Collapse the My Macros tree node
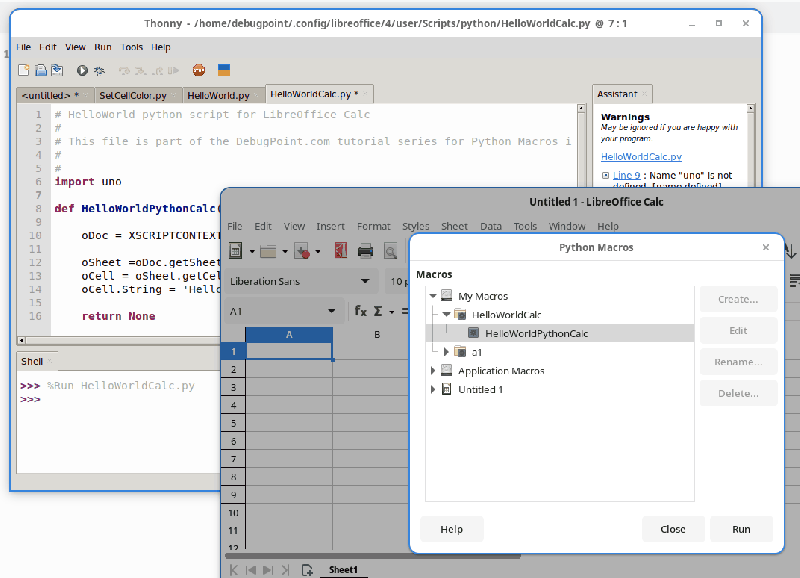This screenshot has width=800, height=578. click(433, 296)
